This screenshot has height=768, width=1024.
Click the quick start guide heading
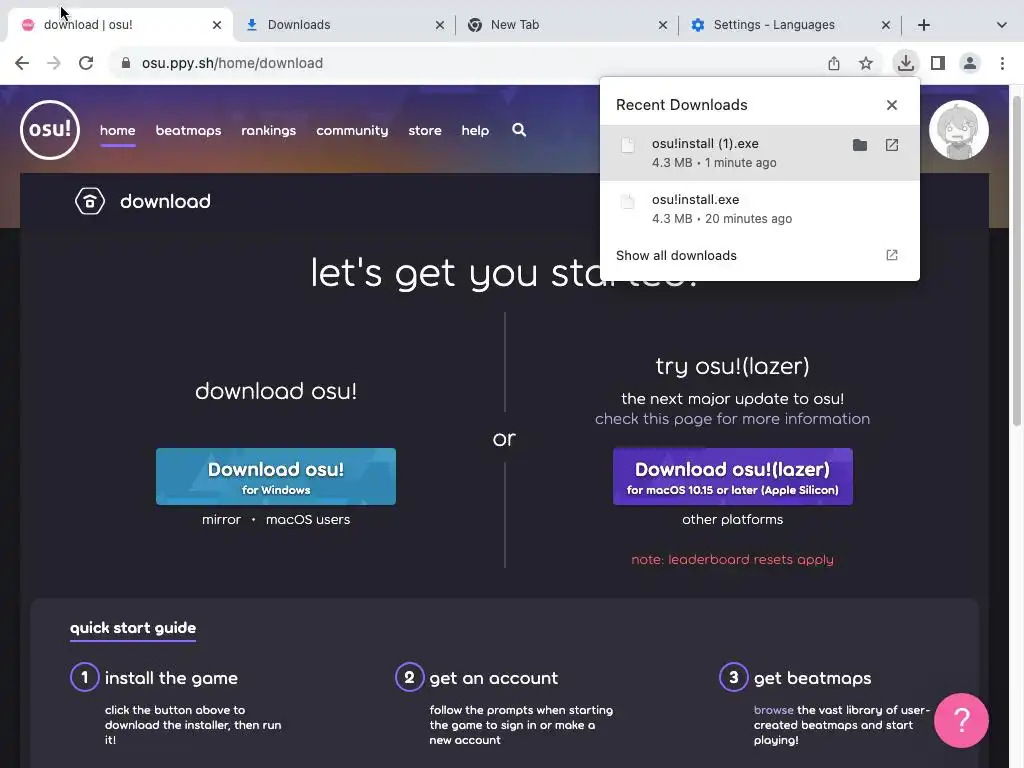133,628
